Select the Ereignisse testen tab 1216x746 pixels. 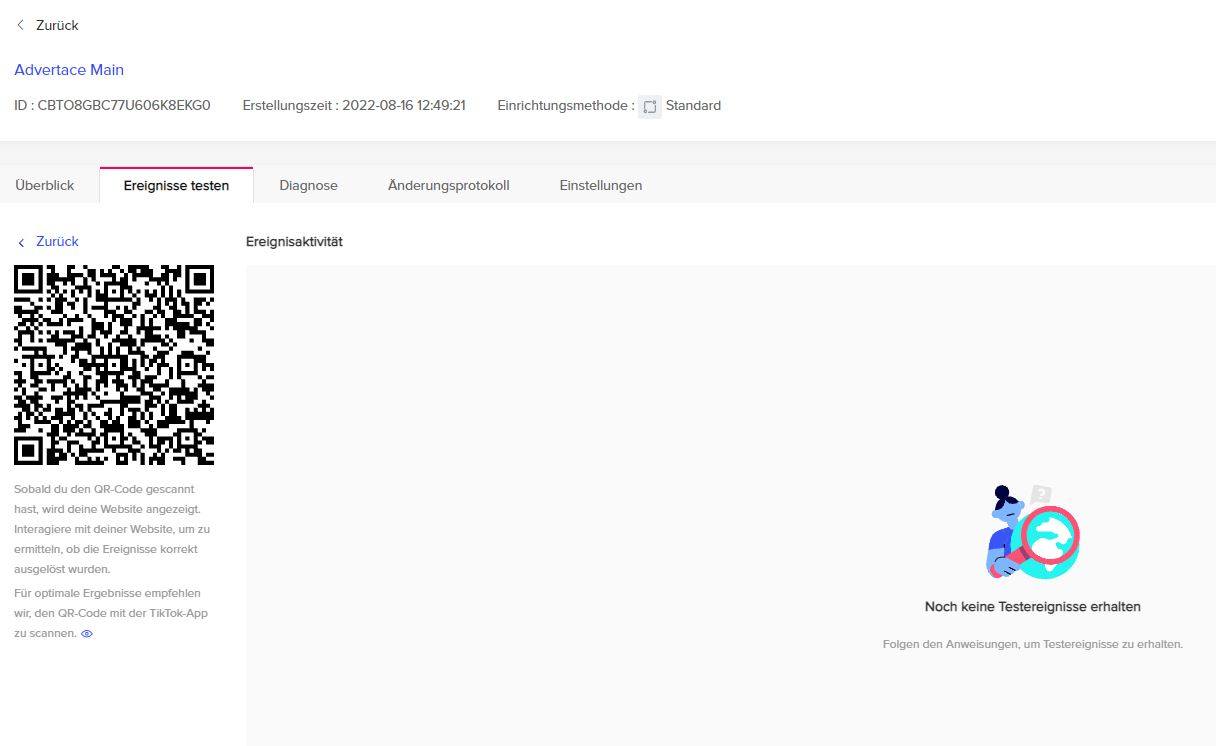(x=176, y=185)
